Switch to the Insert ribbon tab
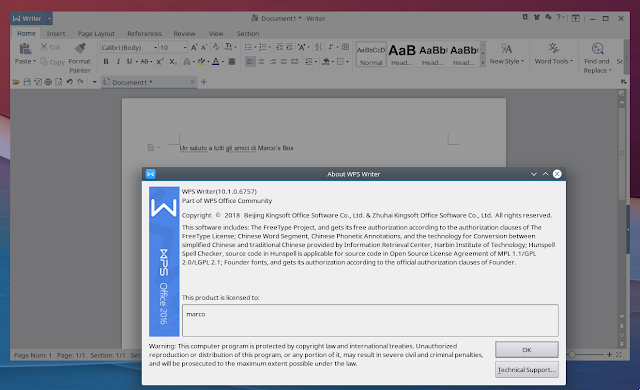Image resolution: width=640 pixels, height=390 pixels. pos(56,33)
